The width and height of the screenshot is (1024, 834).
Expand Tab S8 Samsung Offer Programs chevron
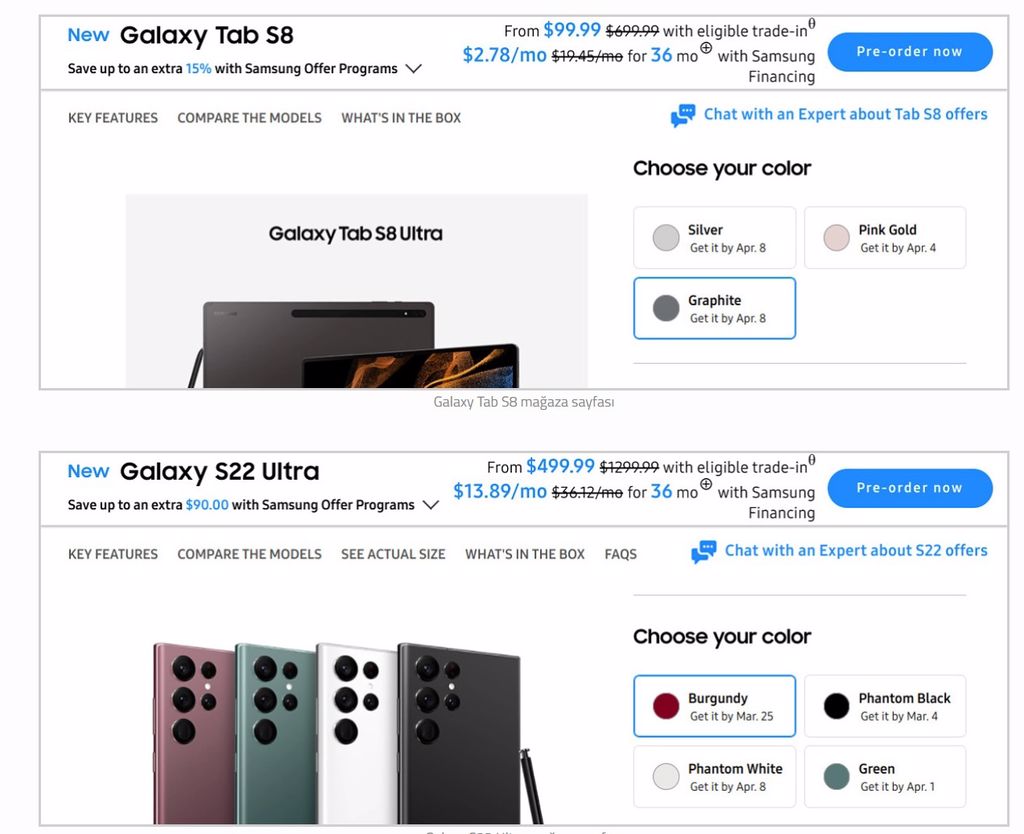(x=413, y=69)
